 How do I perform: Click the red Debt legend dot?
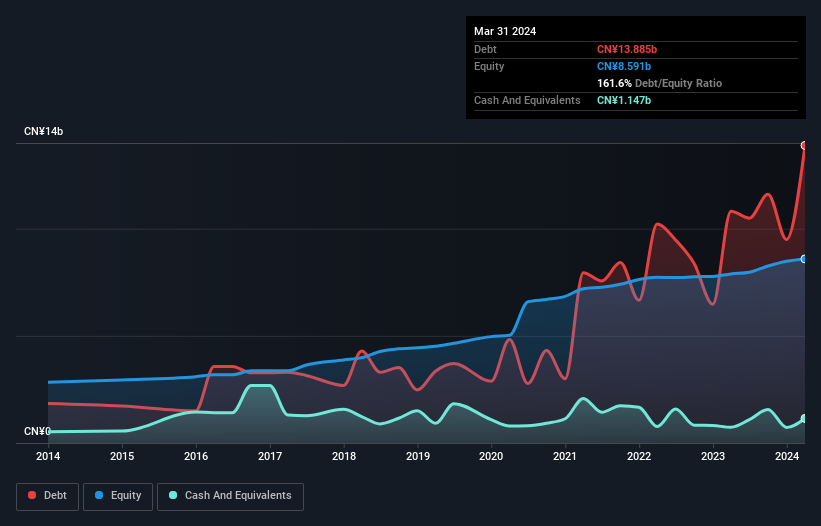(32, 495)
